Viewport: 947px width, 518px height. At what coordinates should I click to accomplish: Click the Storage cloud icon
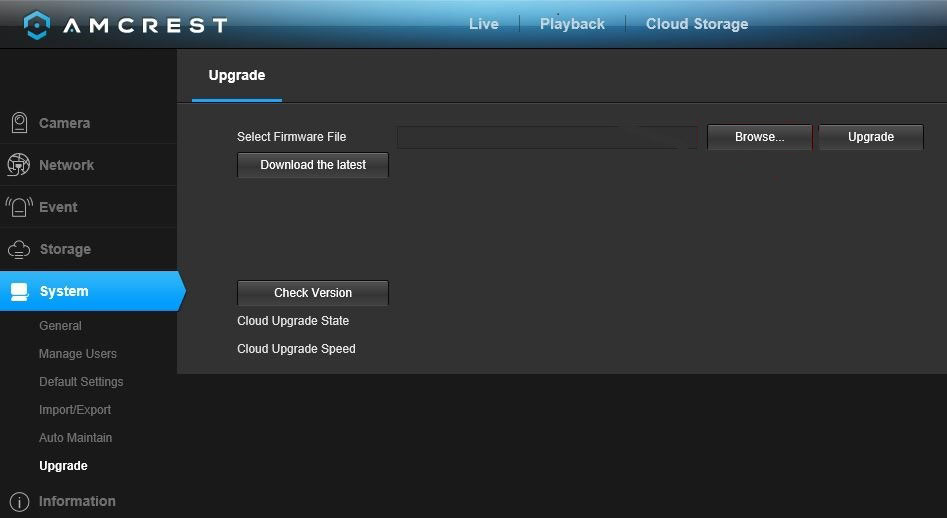tap(19, 249)
